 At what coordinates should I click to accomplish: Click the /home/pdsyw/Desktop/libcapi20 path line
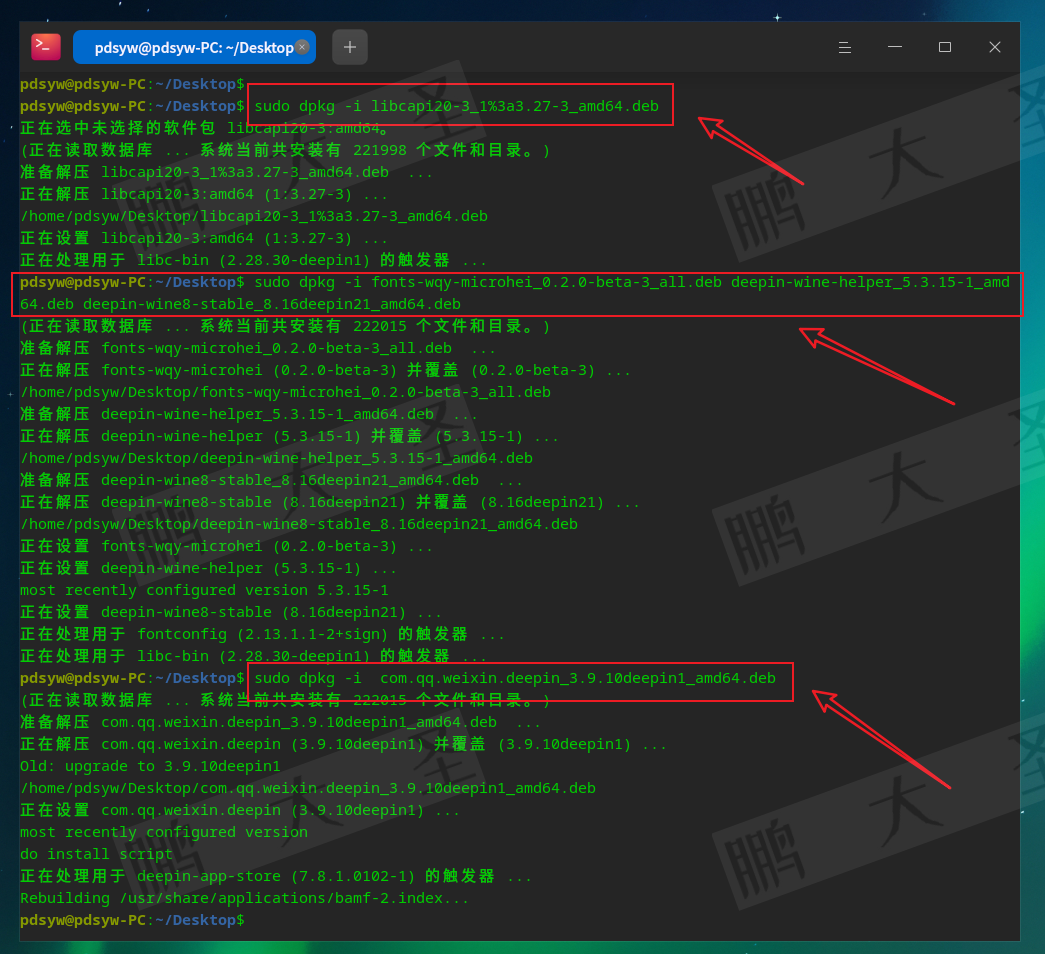[254, 216]
